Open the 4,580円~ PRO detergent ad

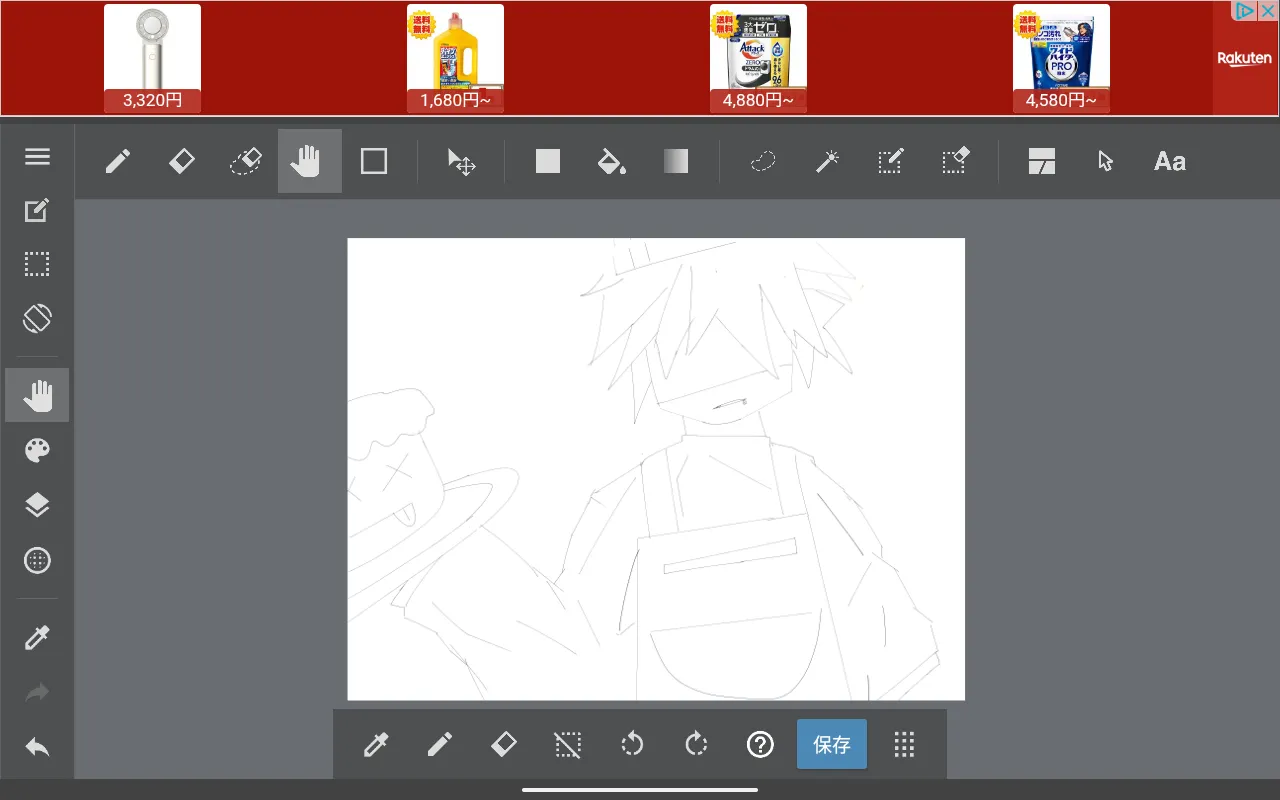[x=1061, y=58]
